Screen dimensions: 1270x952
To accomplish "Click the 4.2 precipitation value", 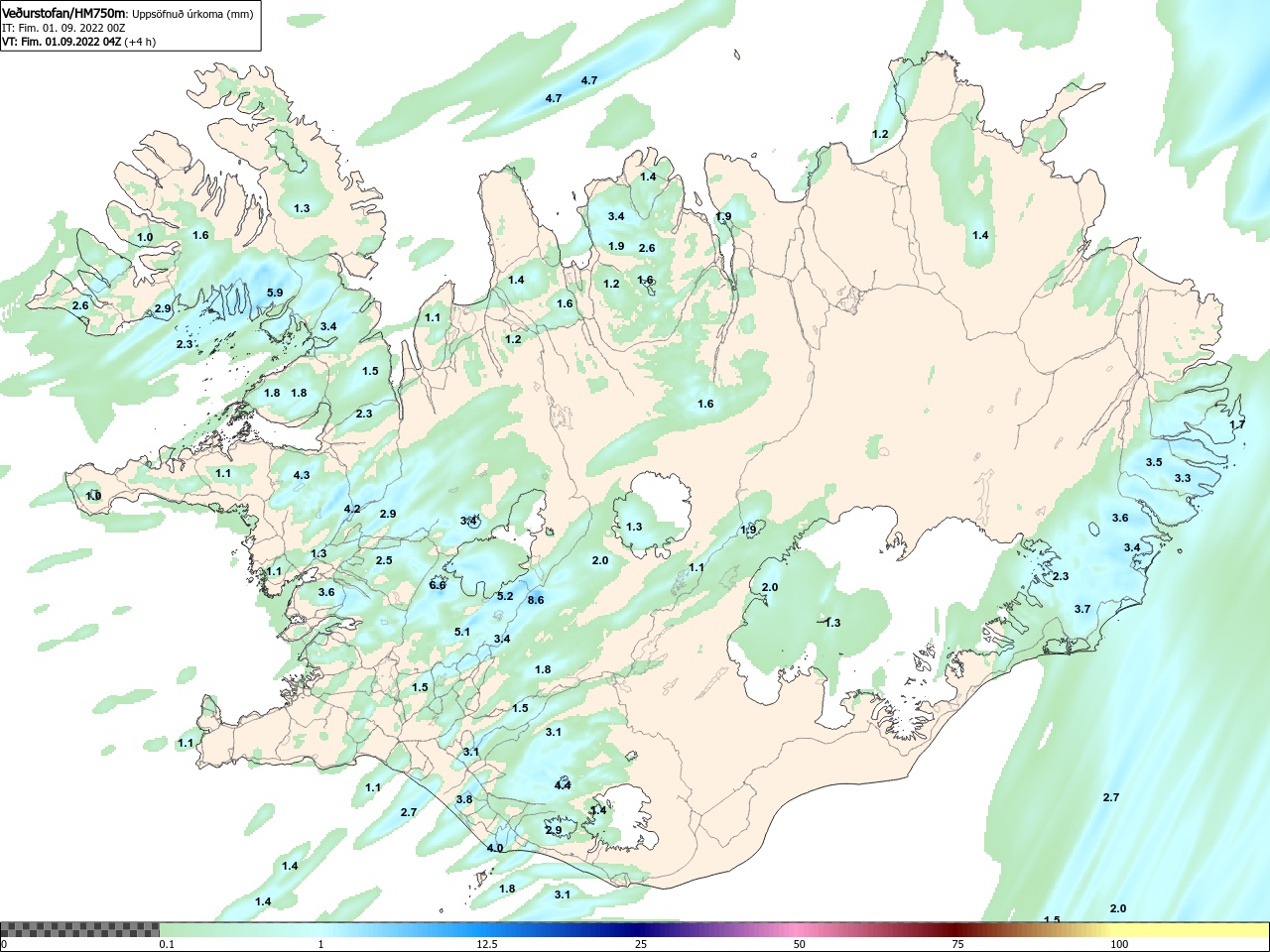I will (352, 509).
